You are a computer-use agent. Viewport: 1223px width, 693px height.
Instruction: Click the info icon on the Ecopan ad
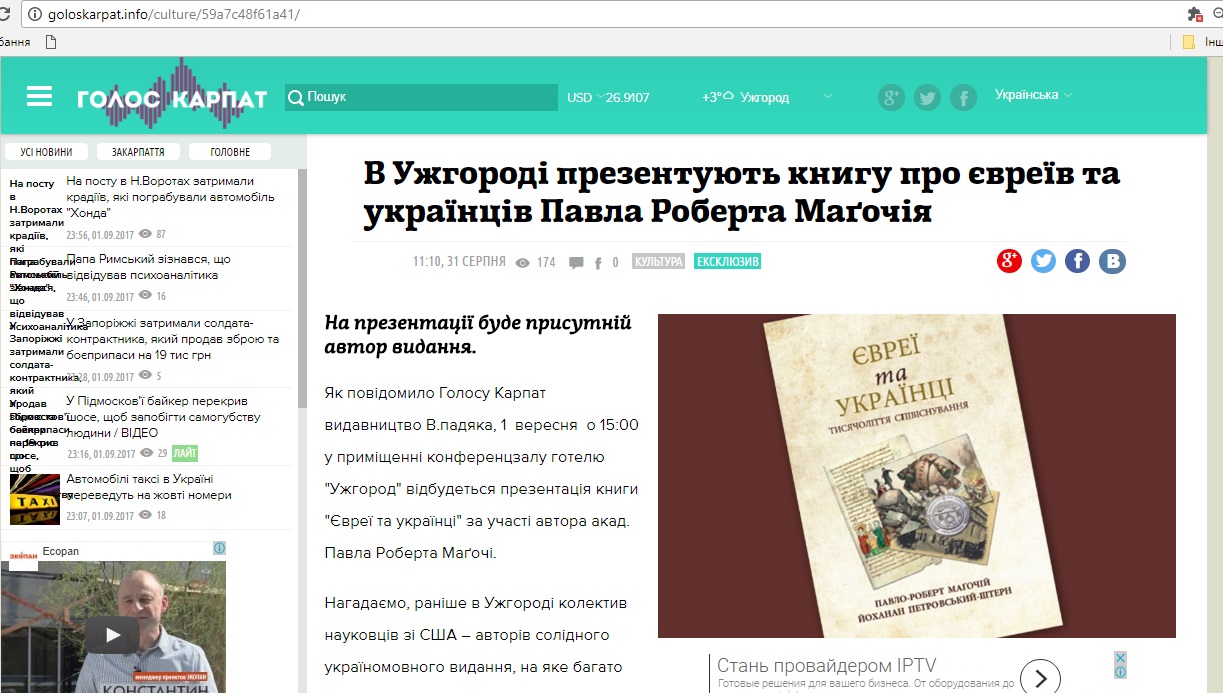[x=219, y=548]
